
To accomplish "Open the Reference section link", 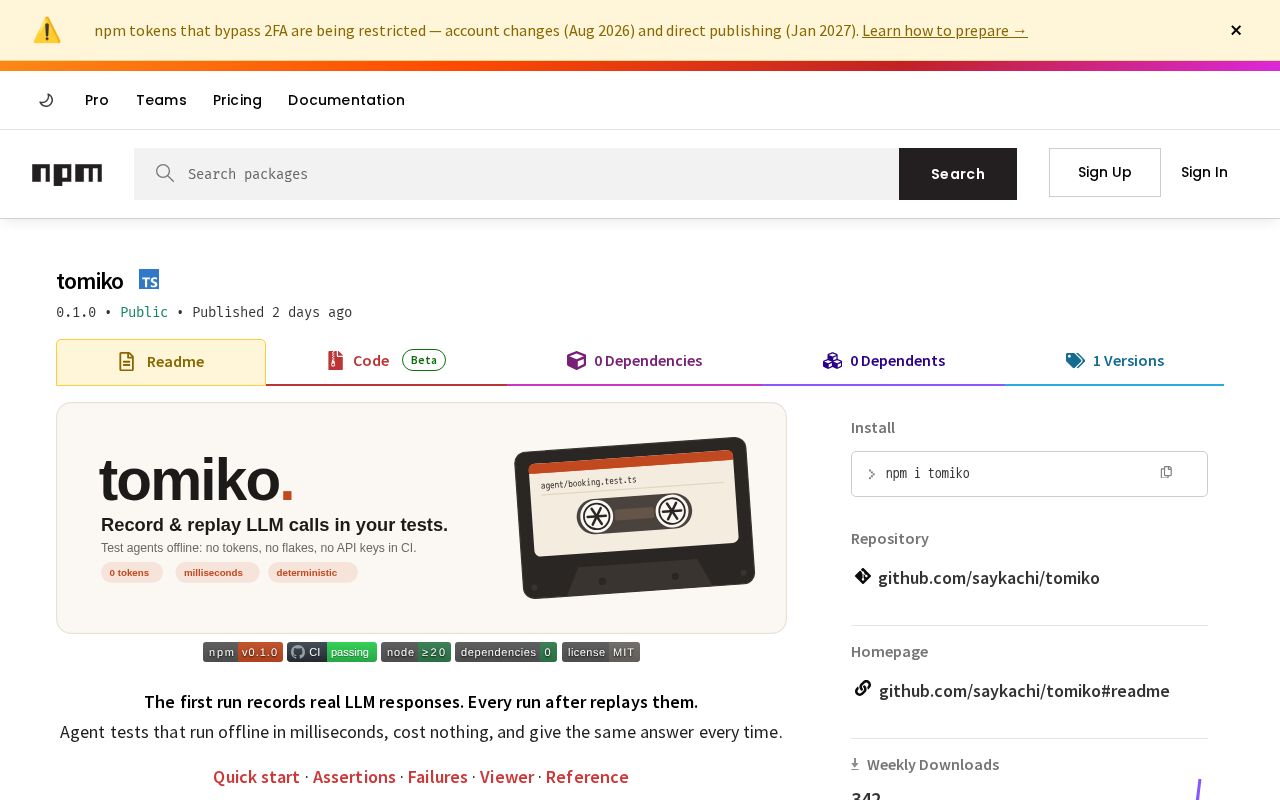I will click(587, 777).
